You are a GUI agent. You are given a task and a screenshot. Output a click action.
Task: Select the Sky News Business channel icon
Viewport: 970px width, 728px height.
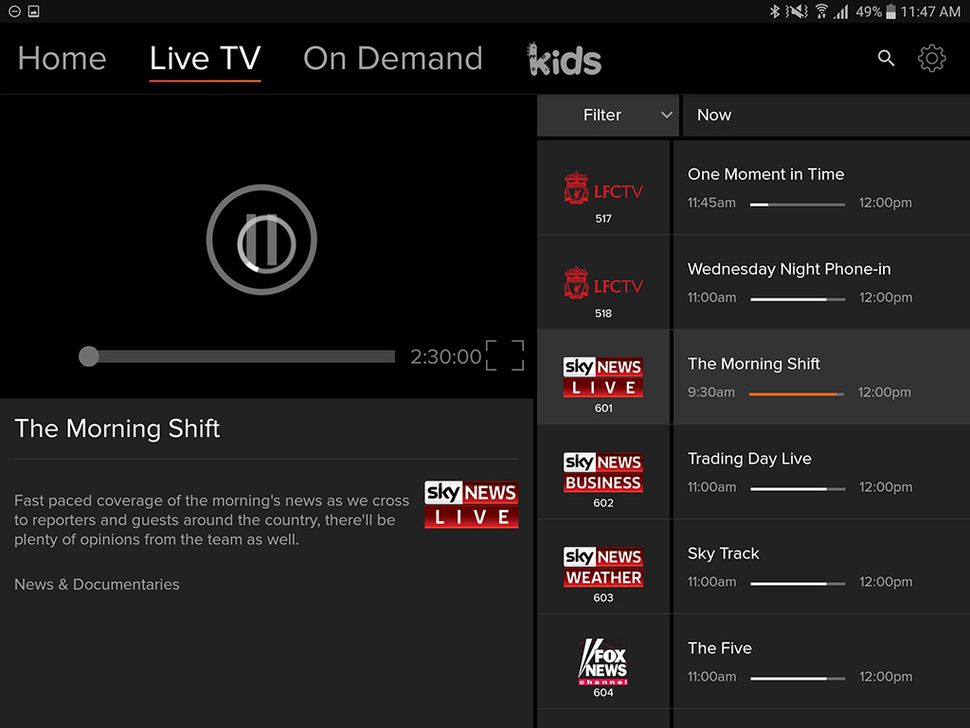coord(603,472)
